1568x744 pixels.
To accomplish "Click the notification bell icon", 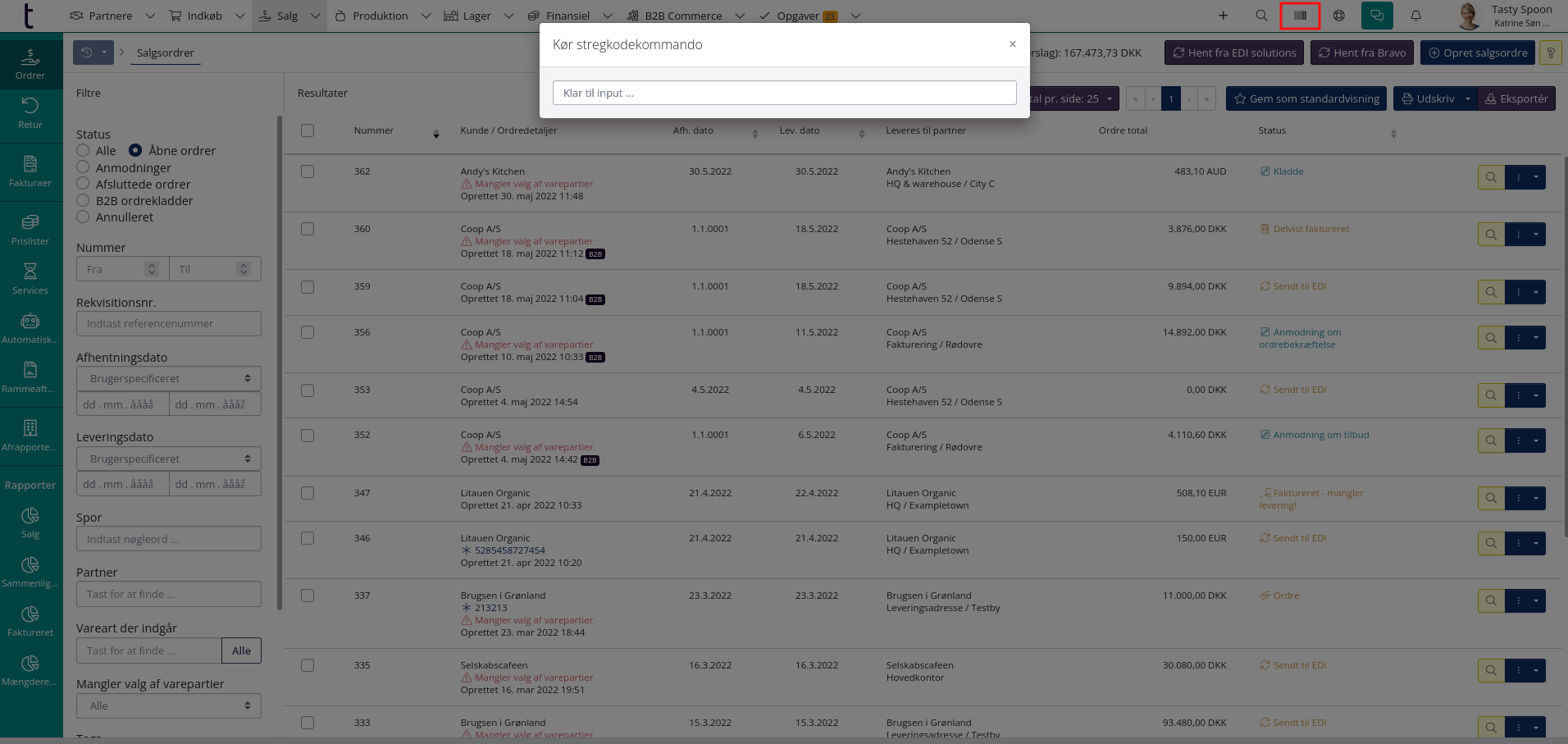I will [x=1415, y=16].
